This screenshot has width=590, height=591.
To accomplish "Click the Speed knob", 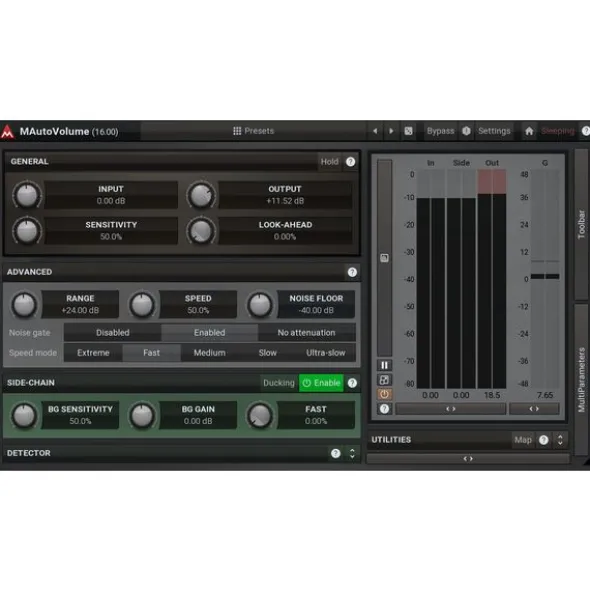I will (x=142, y=305).
